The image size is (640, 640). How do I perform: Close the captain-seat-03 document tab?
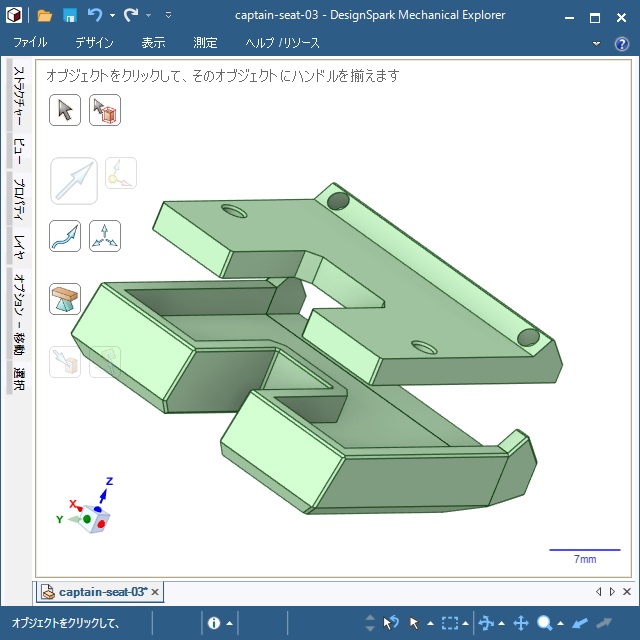pyautogui.click(x=155, y=592)
